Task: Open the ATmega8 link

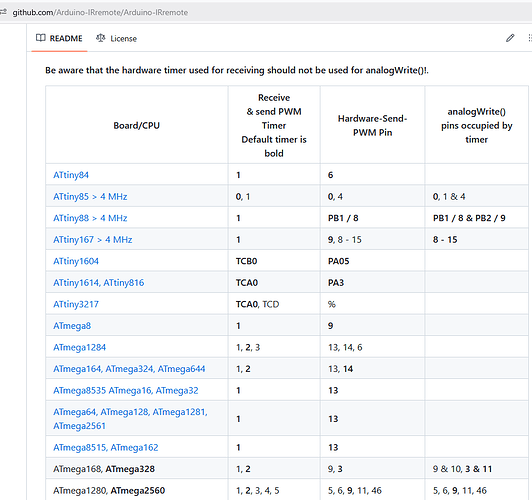Action: (x=72, y=326)
